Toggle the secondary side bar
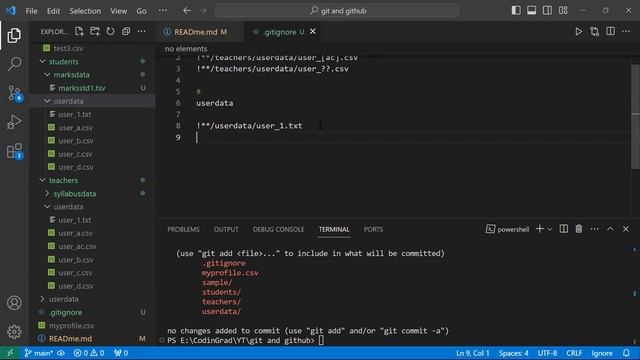 [547, 11]
